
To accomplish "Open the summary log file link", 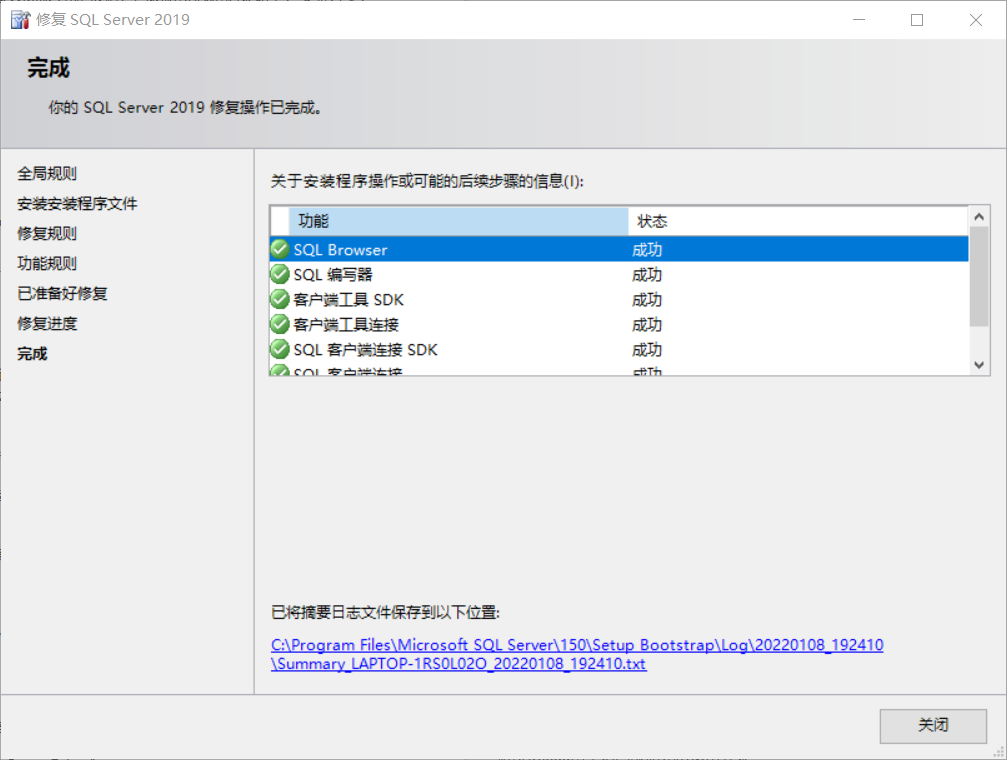I will pos(577,654).
